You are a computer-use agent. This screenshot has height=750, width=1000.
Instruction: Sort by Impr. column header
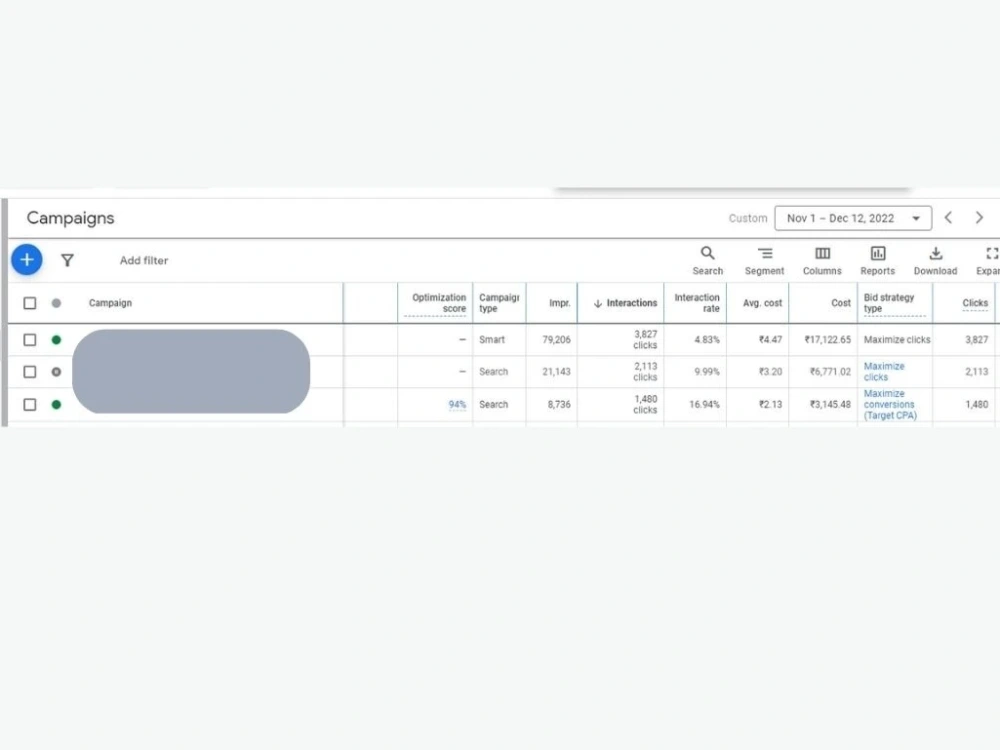tap(559, 303)
